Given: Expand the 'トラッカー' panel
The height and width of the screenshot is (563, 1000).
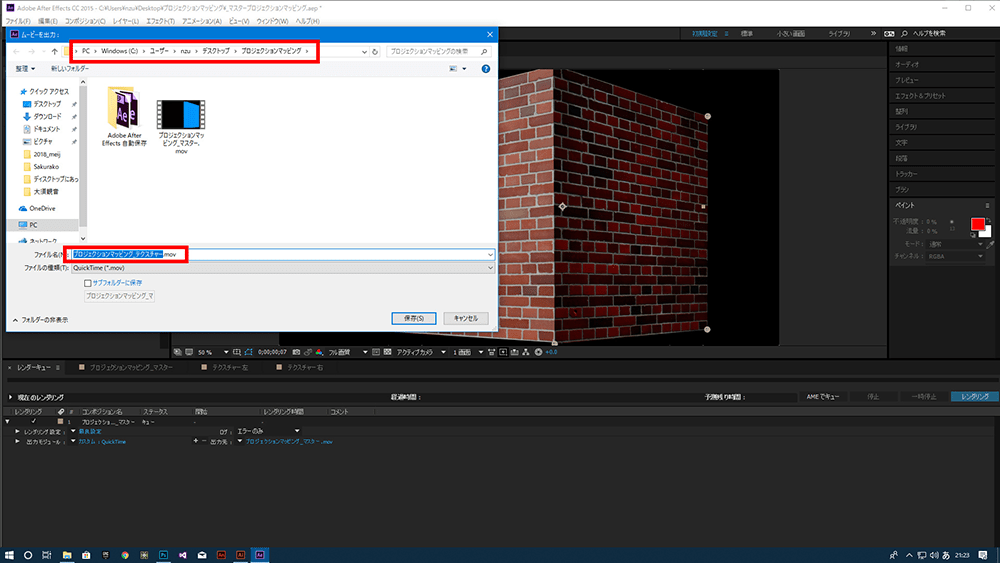Looking at the screenshot, I should click(x=906, y=174).
